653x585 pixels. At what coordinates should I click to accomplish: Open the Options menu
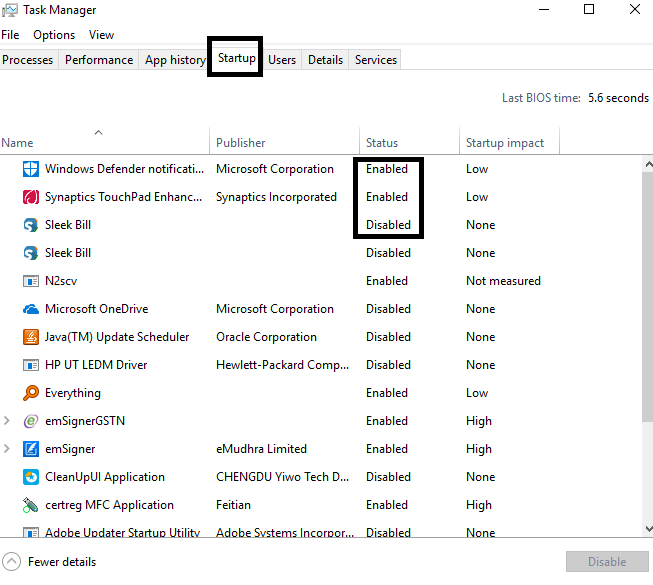54,34
